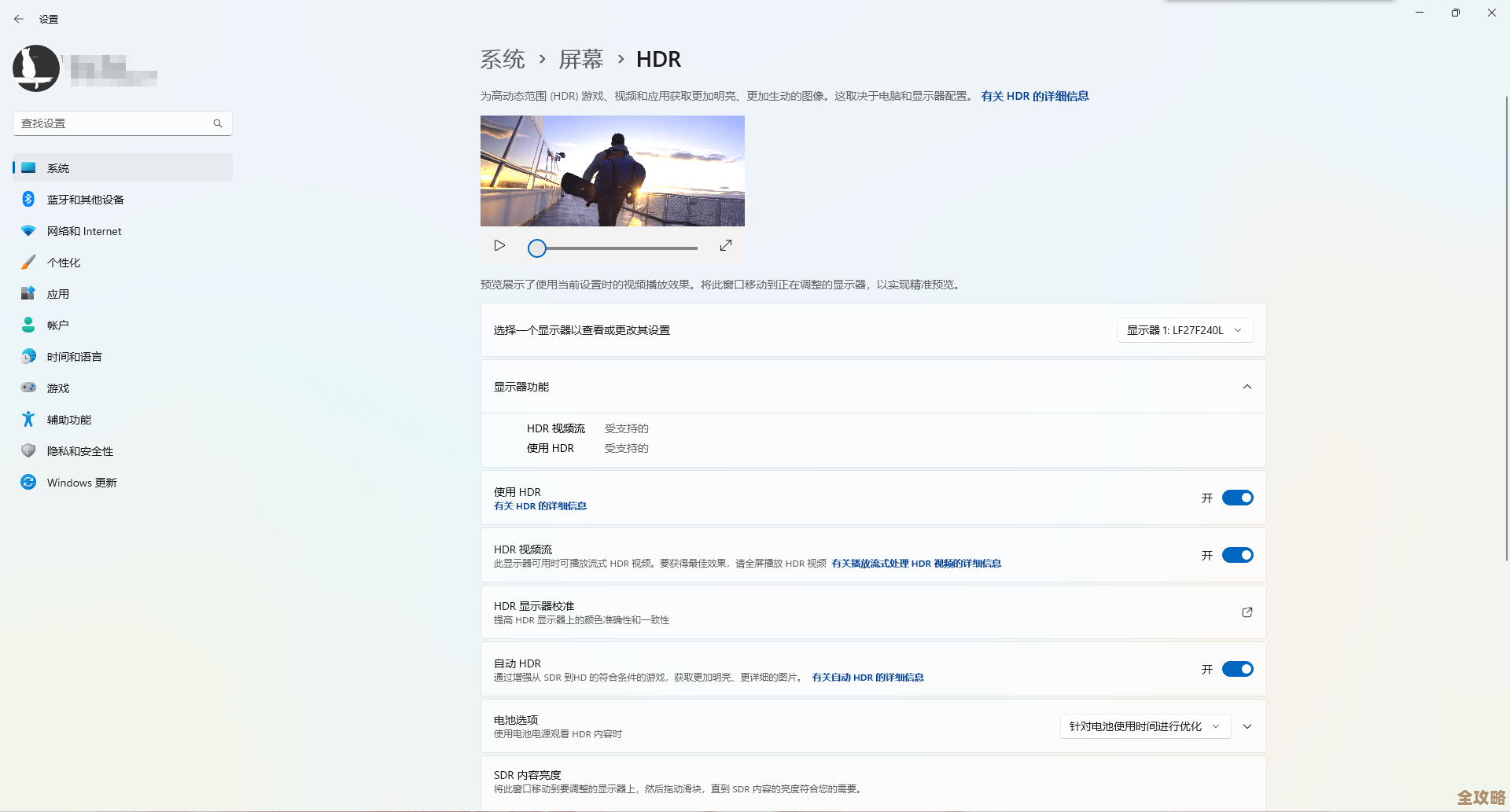Click the back arrow in Settings

[19, 18]
